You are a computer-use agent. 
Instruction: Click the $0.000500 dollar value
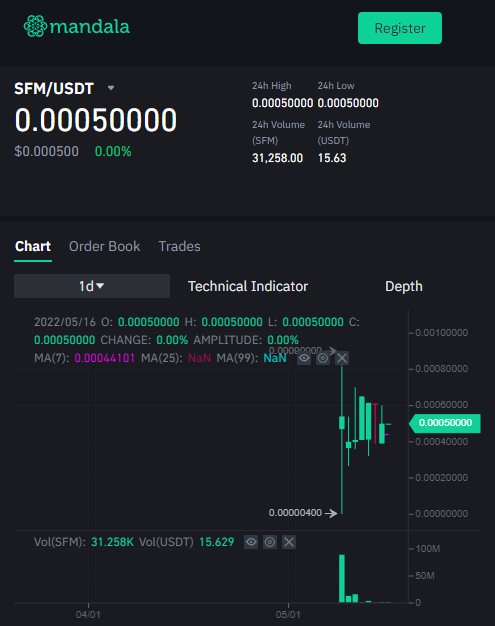tap(46, 151)
